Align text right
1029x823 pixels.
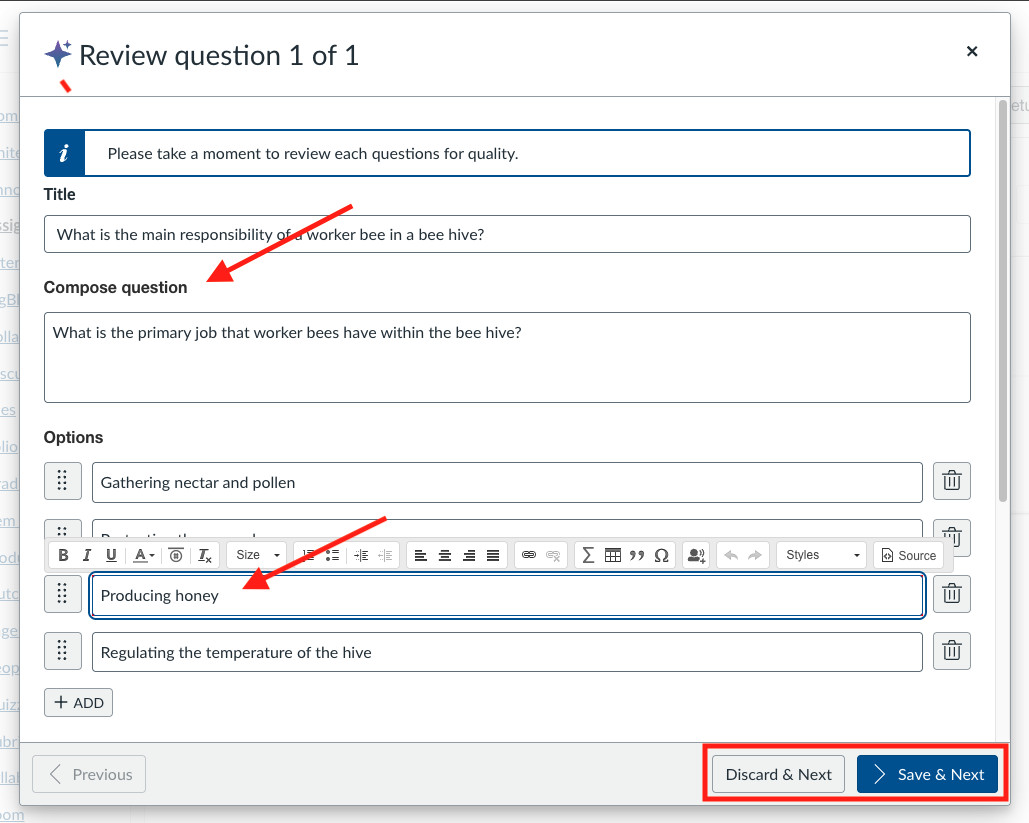click(x=469, y=555)
